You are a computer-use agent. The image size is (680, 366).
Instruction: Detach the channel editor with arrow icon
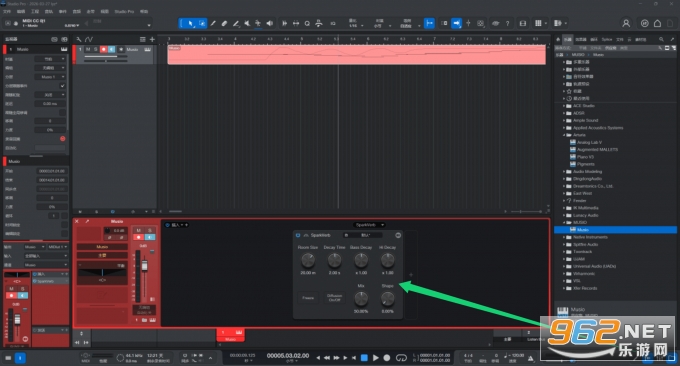coord(87,221)
